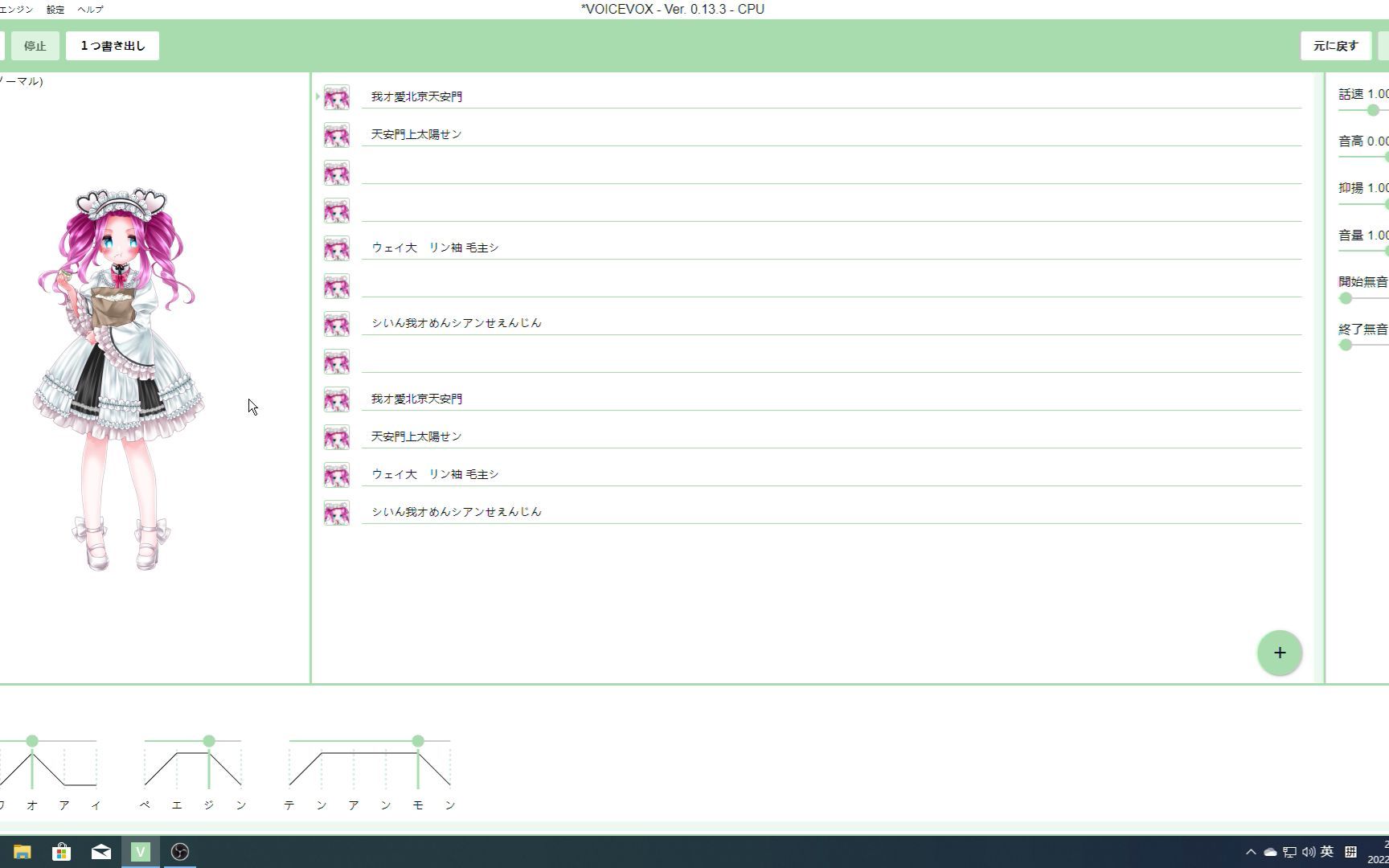Click character icon beside lower 天安門上太陽セン line

[337, 437]
